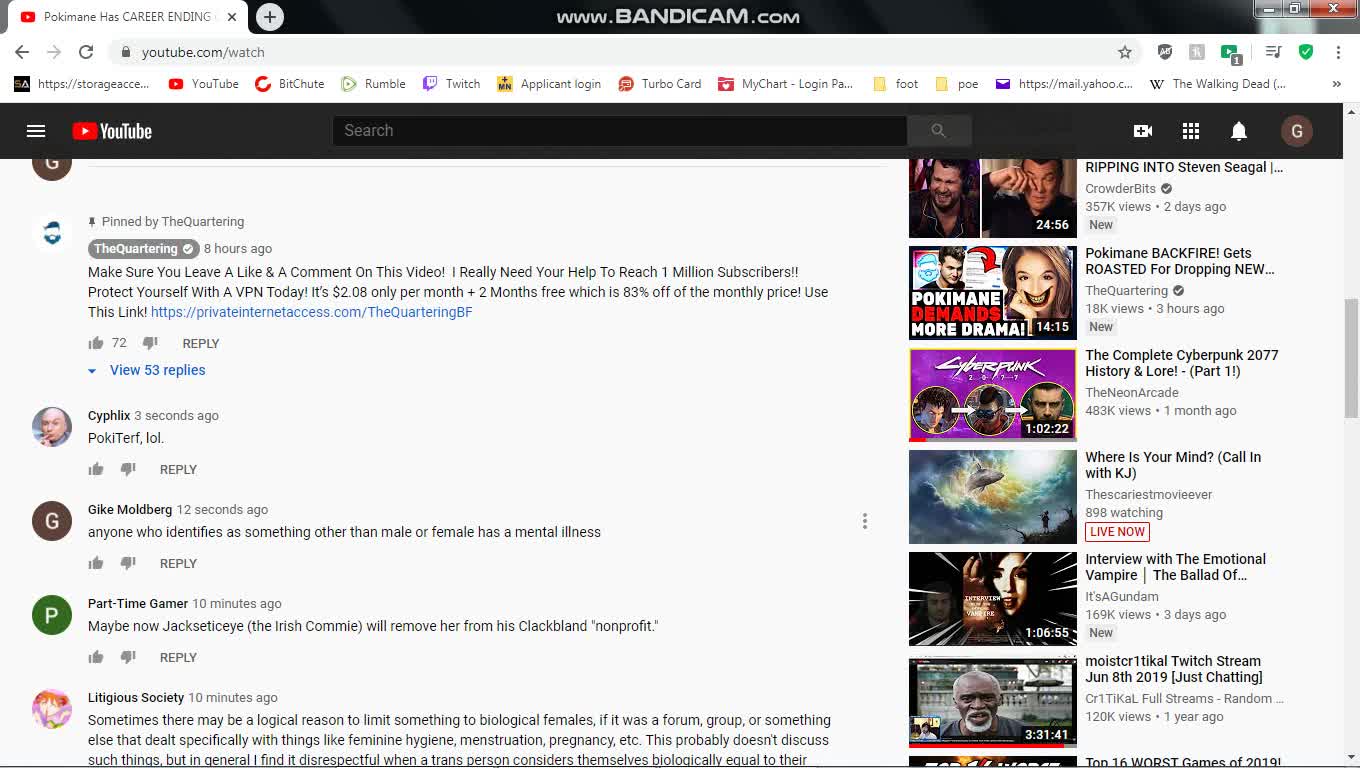Dislike Cyphlix's comment
The image size is (1360, 768).
point(128,469)
